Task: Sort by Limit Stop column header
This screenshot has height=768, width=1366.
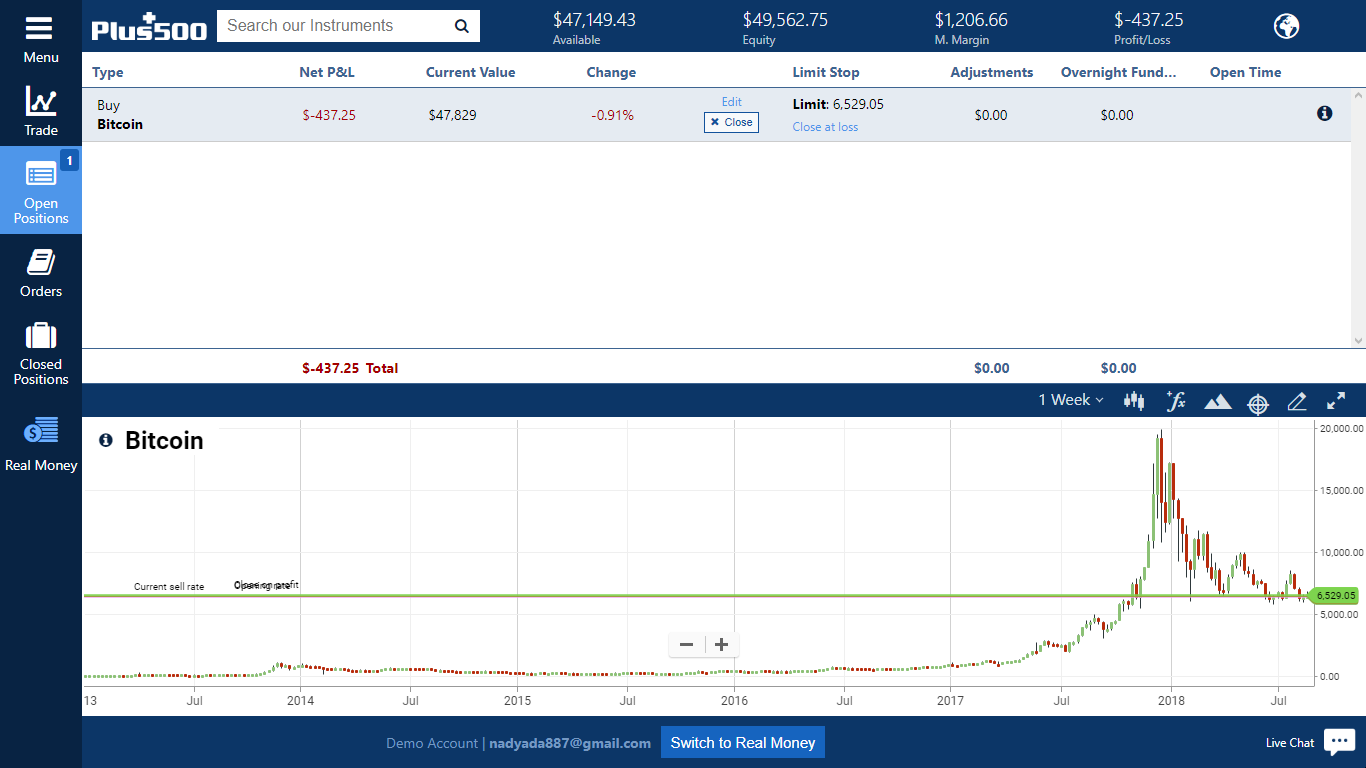Action: pyautogui.click(x=826, y=72)
